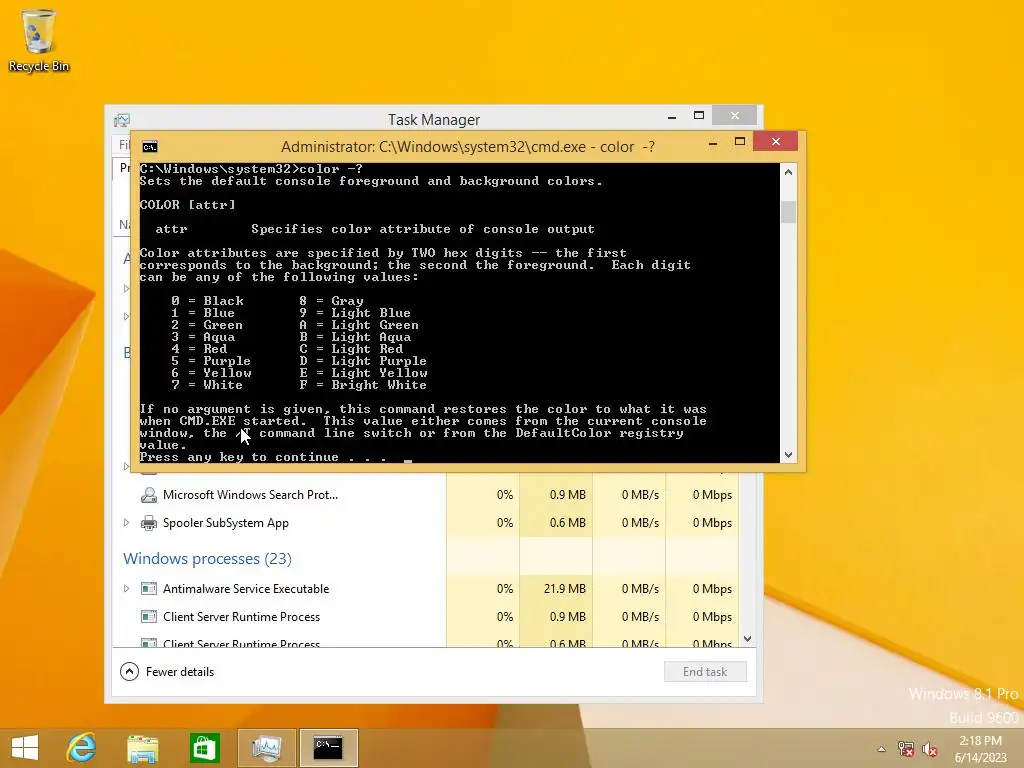The width and height of the screenshot is (1024, 768).
Task: Click the cmd.exe window system icon
Action: click(x=150, y=146)
